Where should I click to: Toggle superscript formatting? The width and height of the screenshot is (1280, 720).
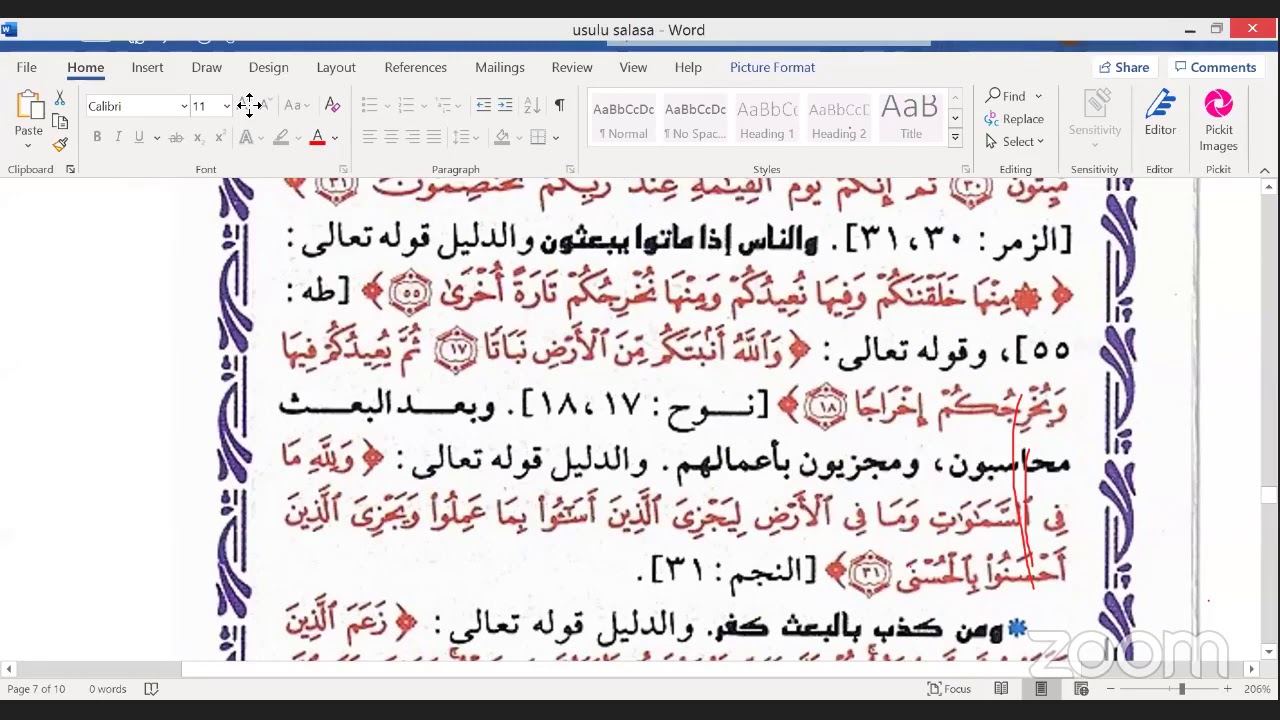219,137
